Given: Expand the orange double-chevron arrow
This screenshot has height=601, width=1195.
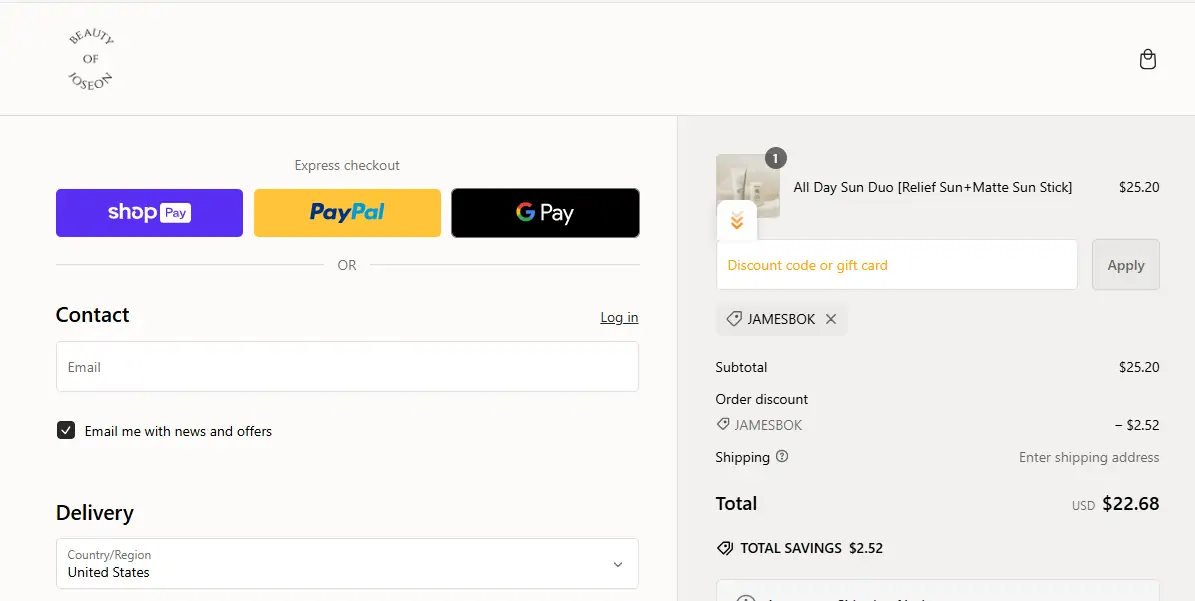Looking at the screenshot, I should [x=737, y=221].
